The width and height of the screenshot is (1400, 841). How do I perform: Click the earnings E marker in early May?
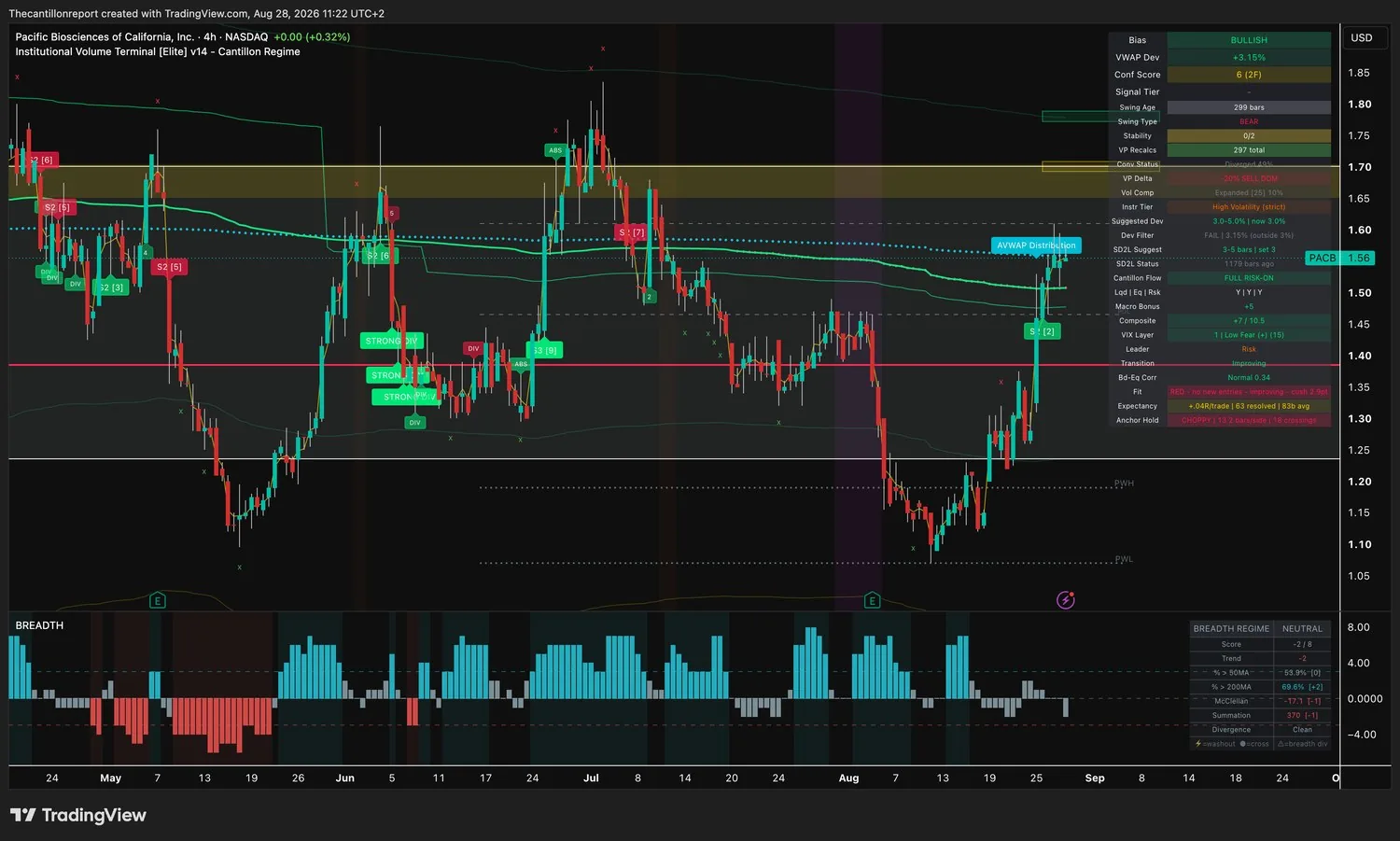[x=158, y=600]
